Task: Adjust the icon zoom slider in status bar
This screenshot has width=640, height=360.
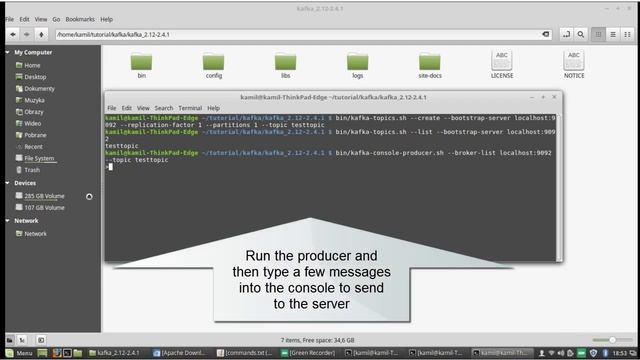Action: (612, 340)
